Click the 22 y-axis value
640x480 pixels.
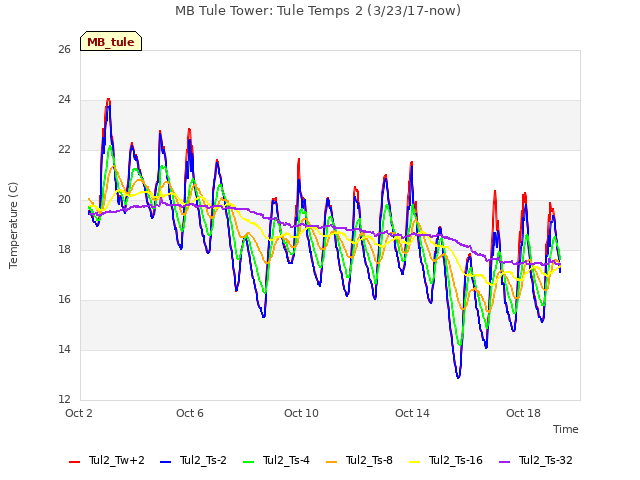(x=64, y=149)
